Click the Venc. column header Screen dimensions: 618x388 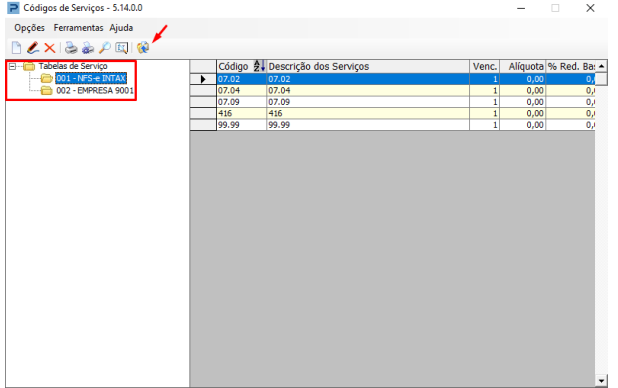click(x=485, y=66)
